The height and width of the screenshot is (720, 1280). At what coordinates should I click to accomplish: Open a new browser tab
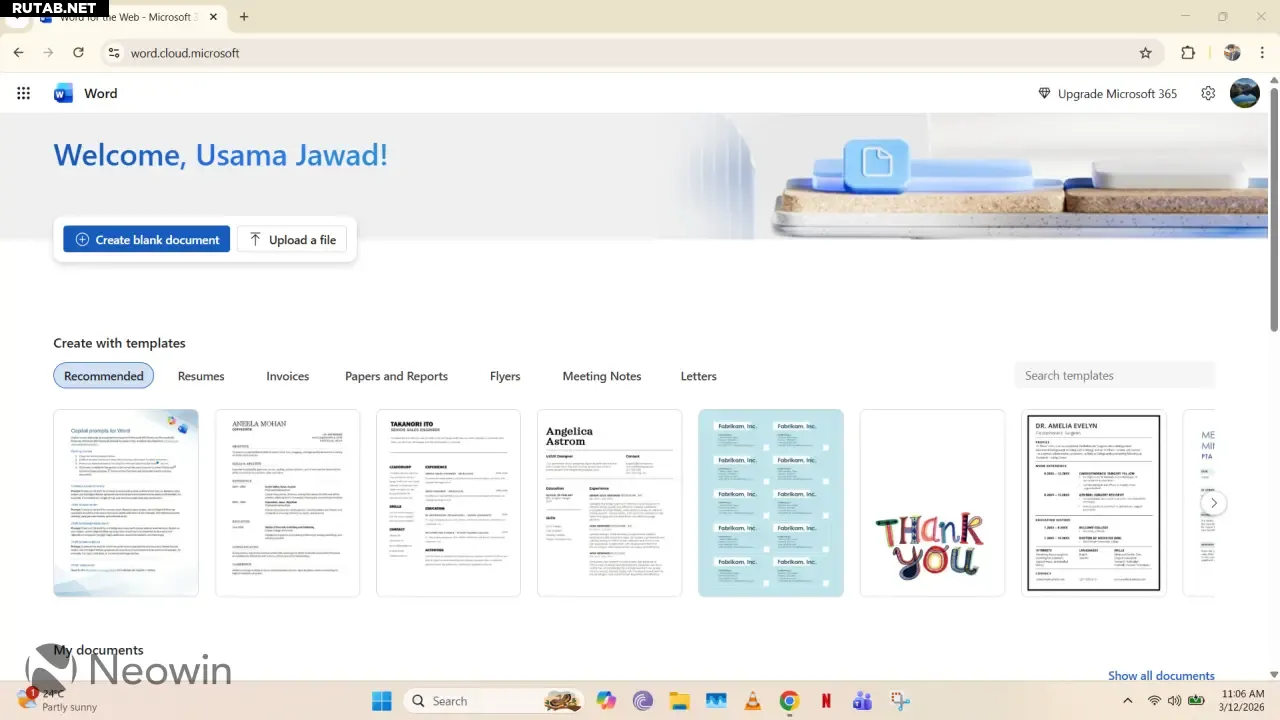(244, 17)
